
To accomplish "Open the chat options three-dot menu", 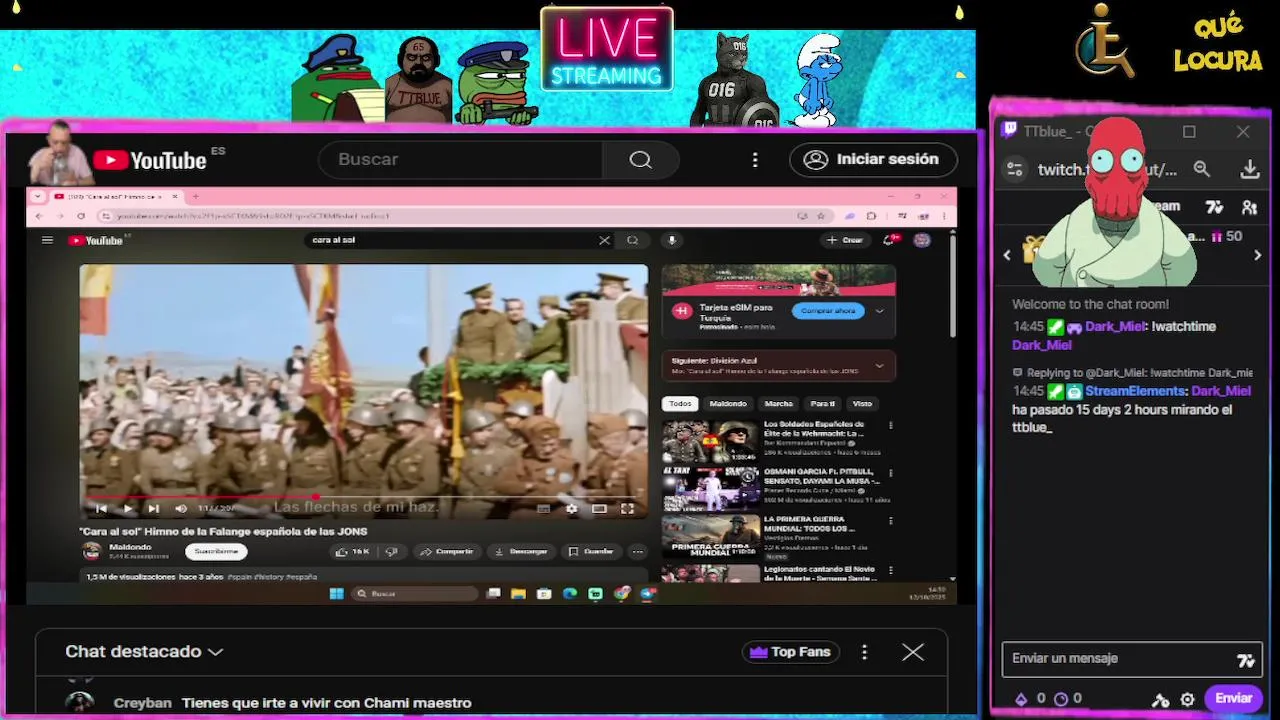I will point(864,652).
